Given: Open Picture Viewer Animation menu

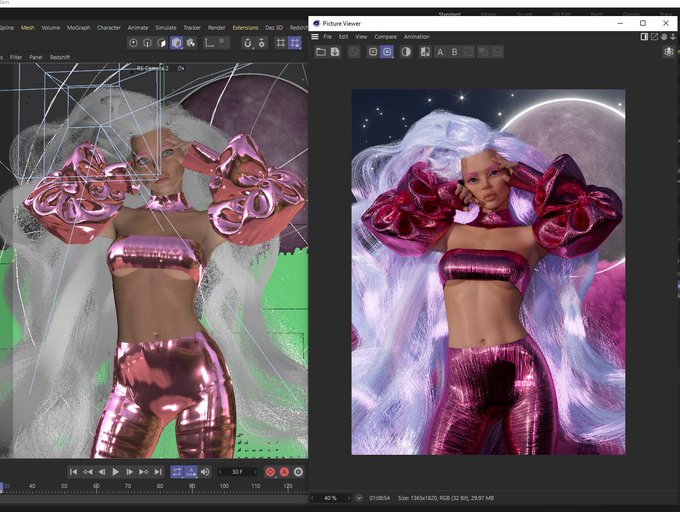Looking at the screenshot, I should [416, 37].
